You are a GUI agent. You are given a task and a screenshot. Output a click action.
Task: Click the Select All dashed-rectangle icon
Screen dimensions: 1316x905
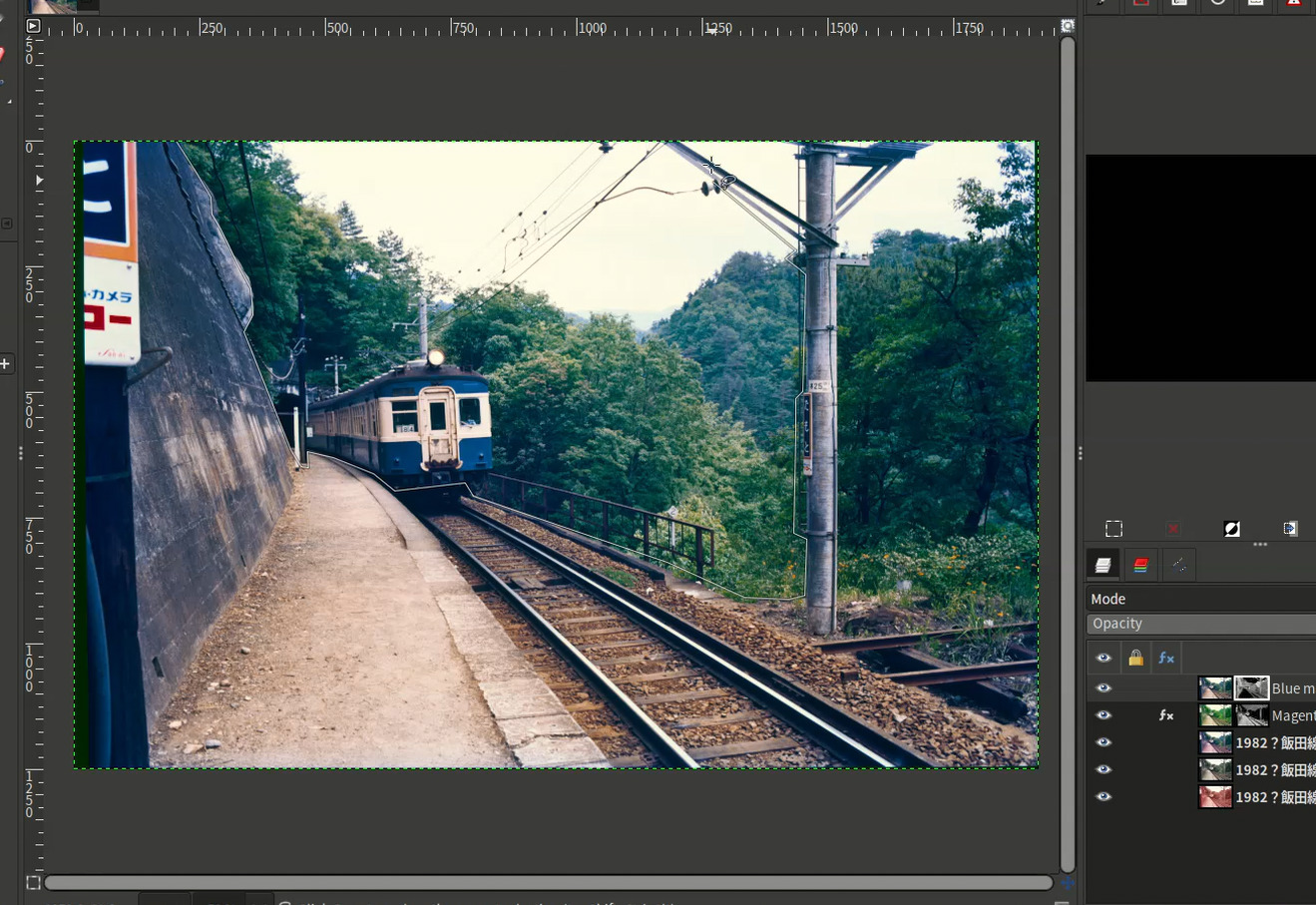tap(1113, 529)
